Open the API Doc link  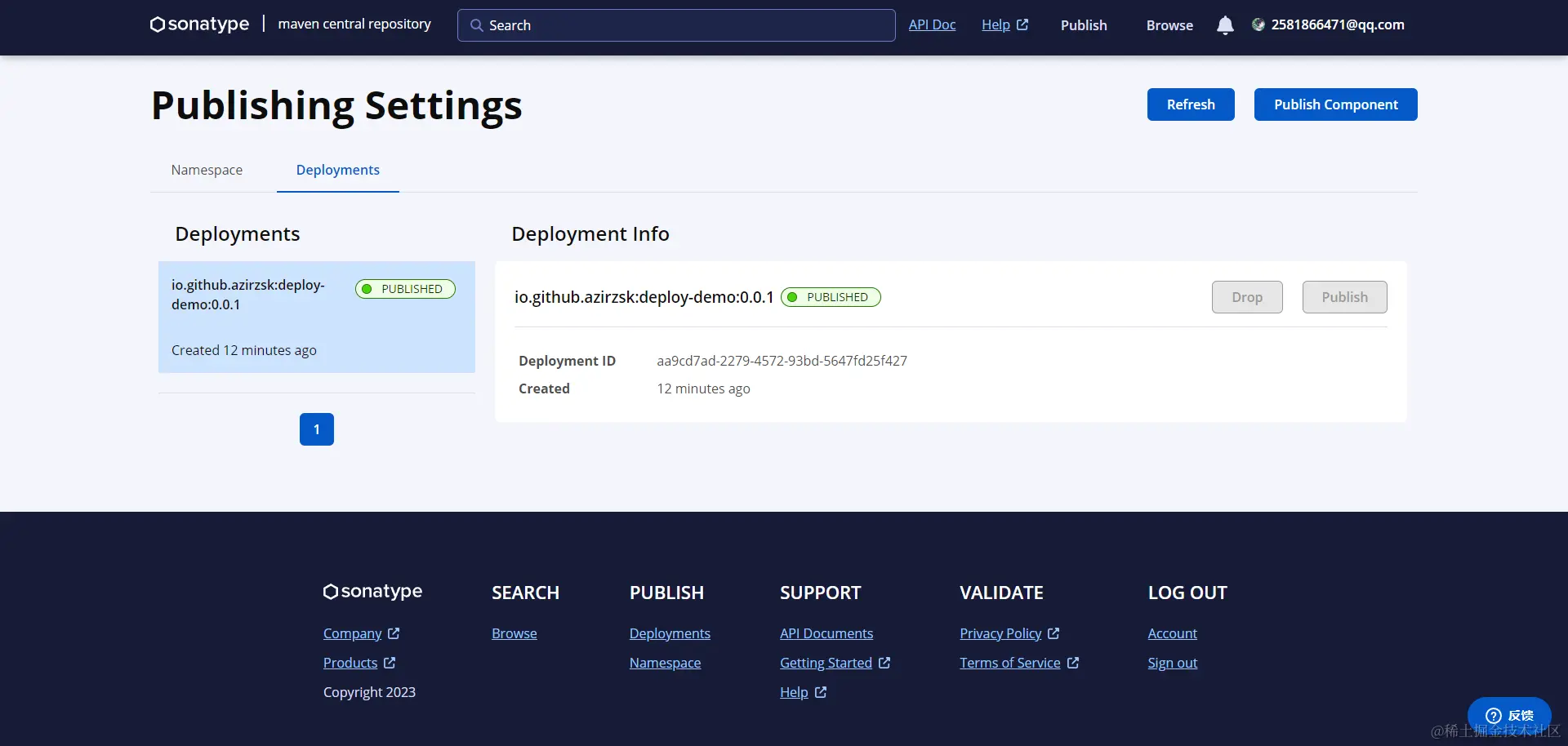pyautogui.click(x=932, y=24)
